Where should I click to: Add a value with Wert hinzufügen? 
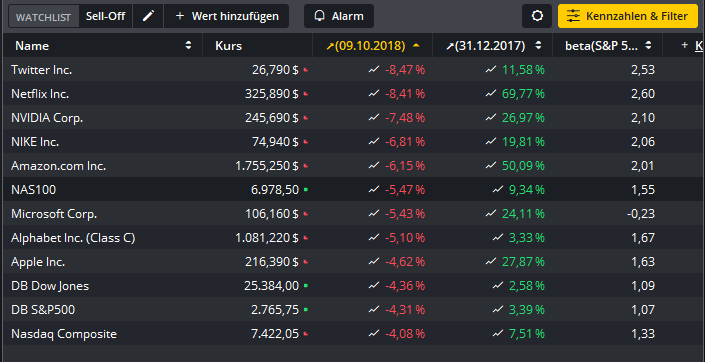tap(227, 16)
